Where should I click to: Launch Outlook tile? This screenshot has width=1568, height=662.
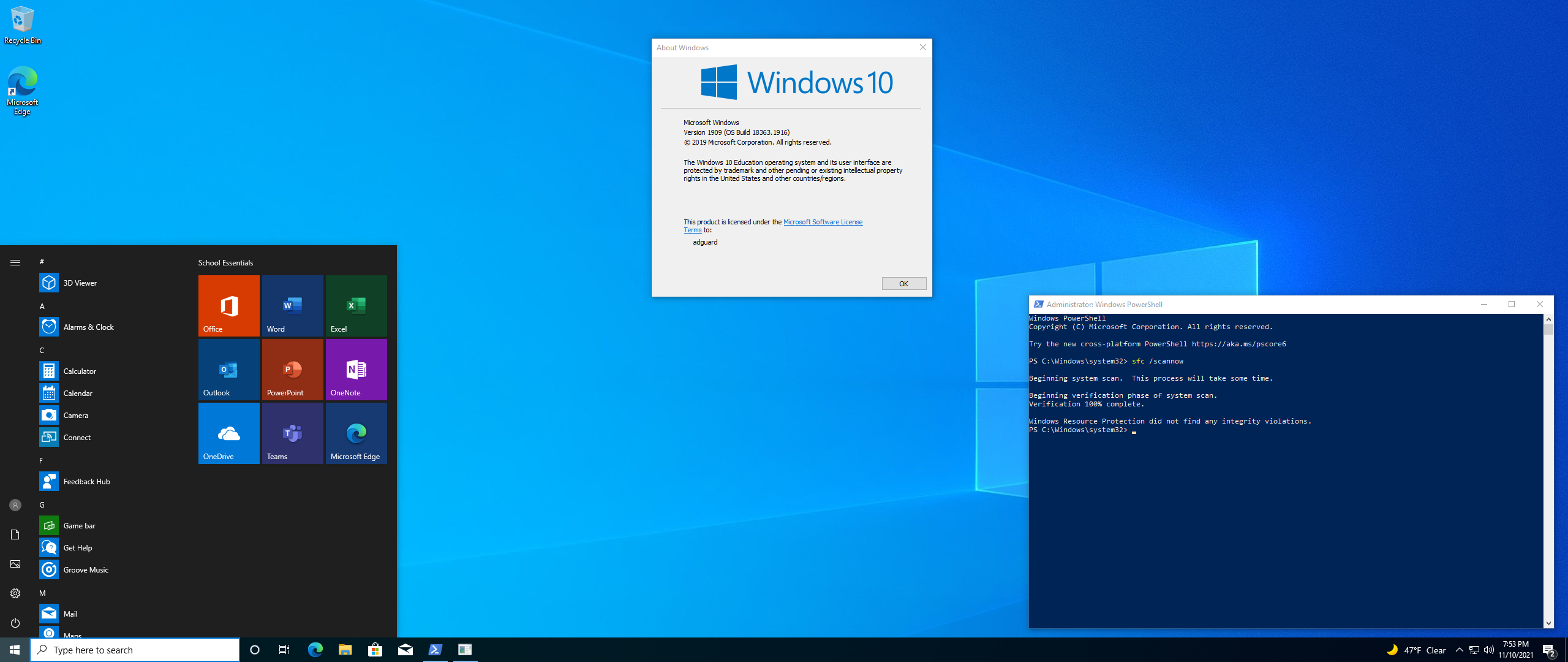click(229, 370)
